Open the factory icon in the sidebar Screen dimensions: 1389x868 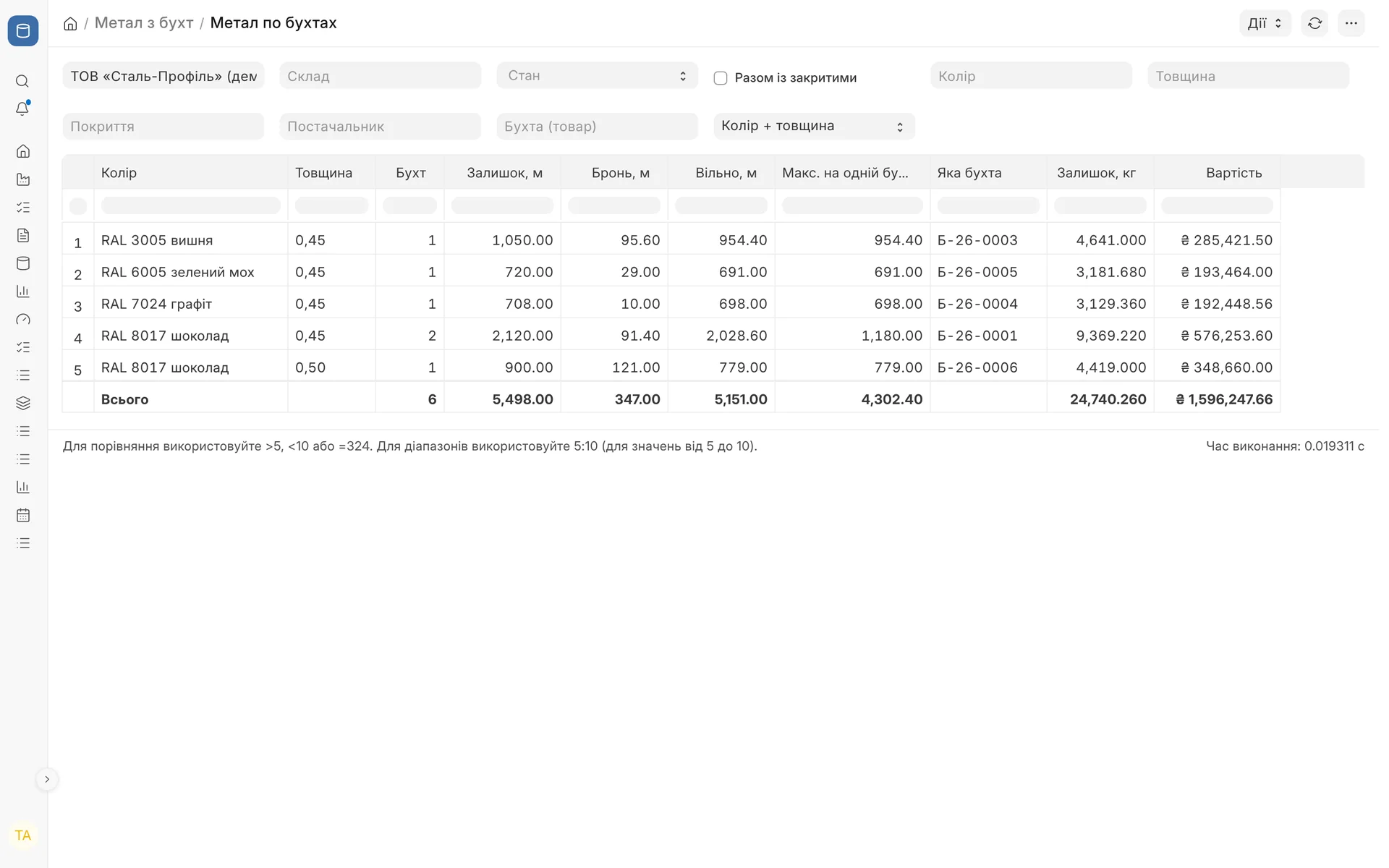click(x=23, y=179)
